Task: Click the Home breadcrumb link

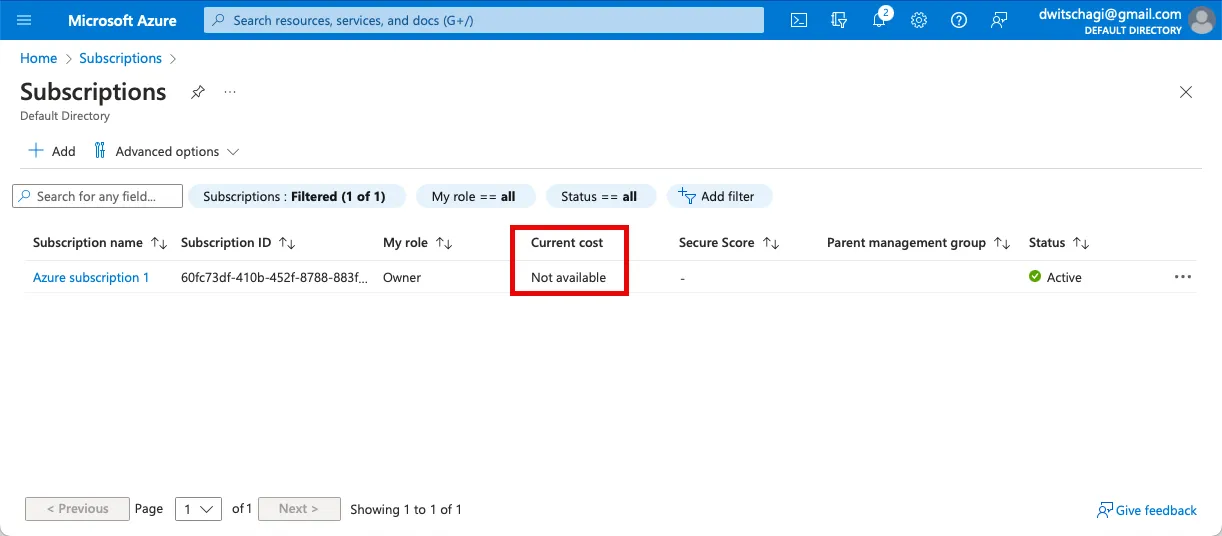Action: (38, 58)
